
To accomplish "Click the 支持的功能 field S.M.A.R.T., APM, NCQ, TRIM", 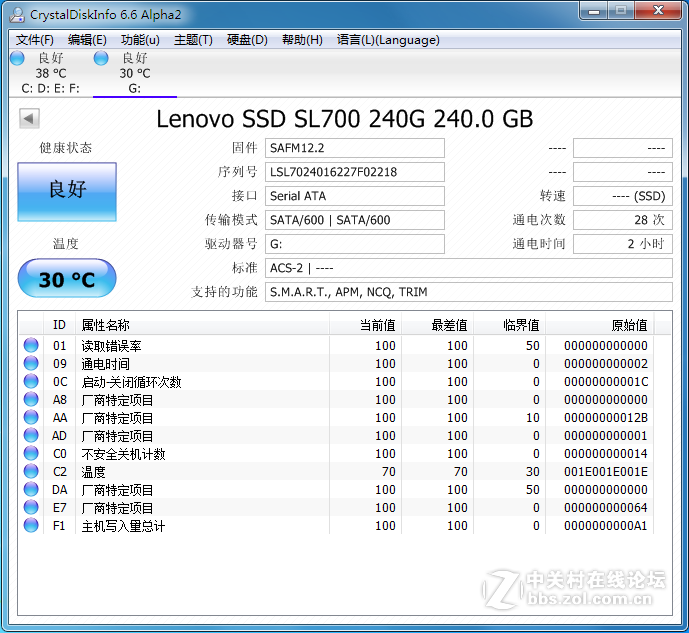I will pos(469,292).
